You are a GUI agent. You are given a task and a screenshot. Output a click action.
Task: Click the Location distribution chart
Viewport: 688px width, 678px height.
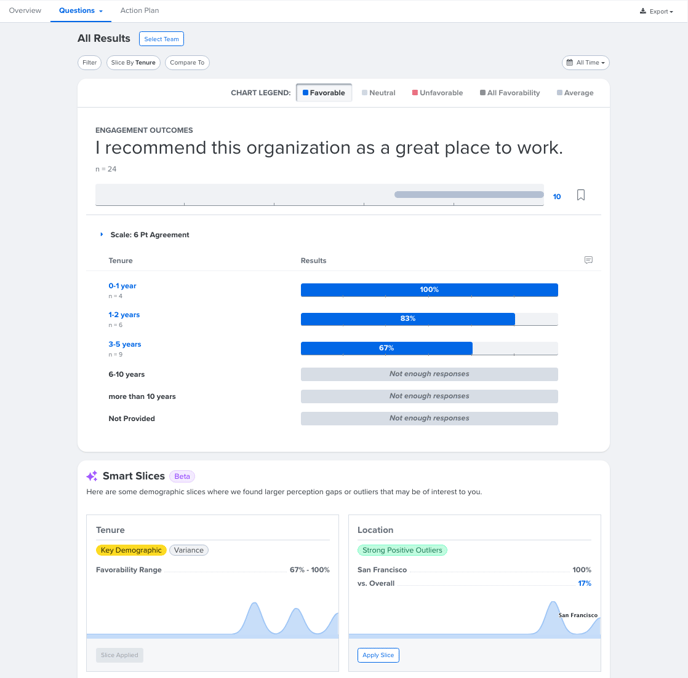[474, 619]
